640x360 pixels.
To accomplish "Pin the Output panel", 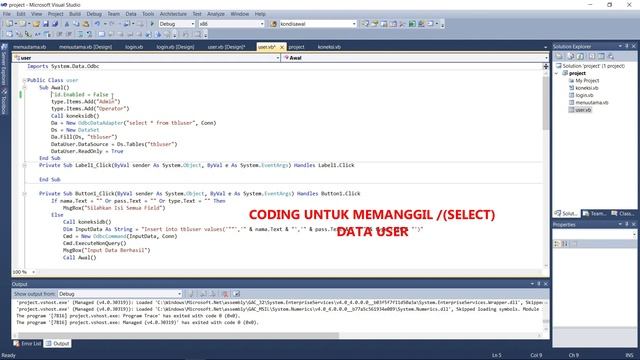I will point(539,284).
